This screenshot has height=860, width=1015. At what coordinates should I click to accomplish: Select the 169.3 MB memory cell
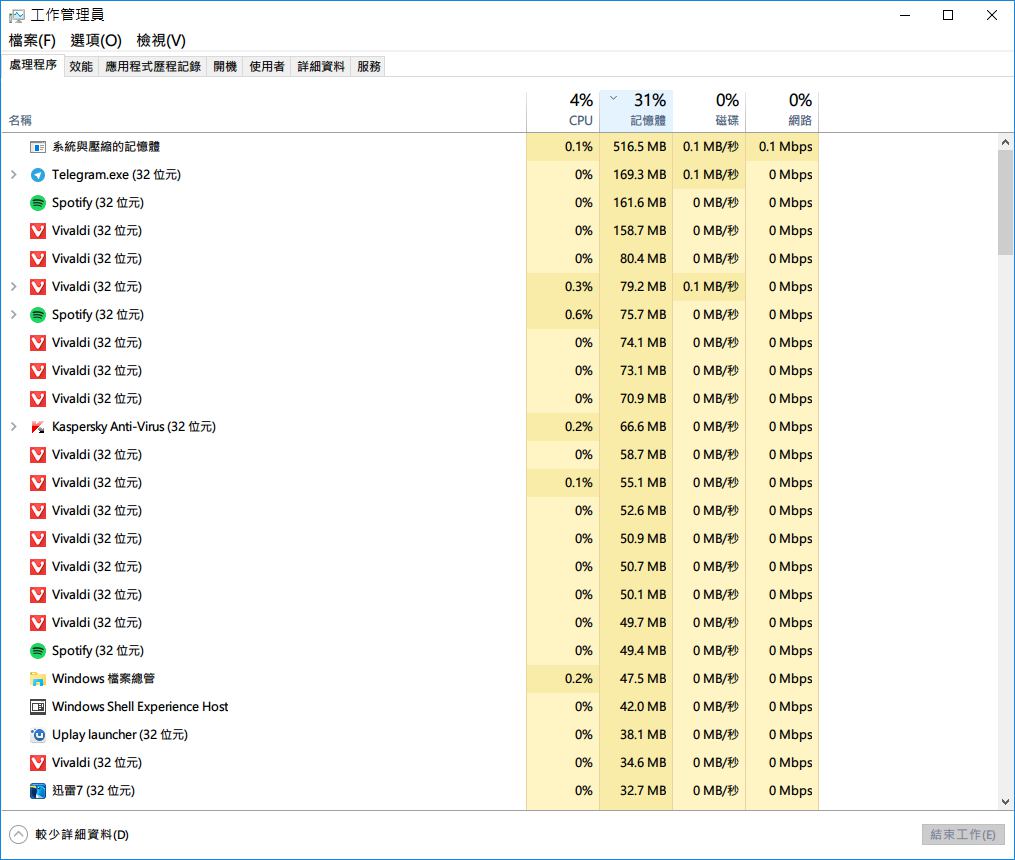click(636, 175)
